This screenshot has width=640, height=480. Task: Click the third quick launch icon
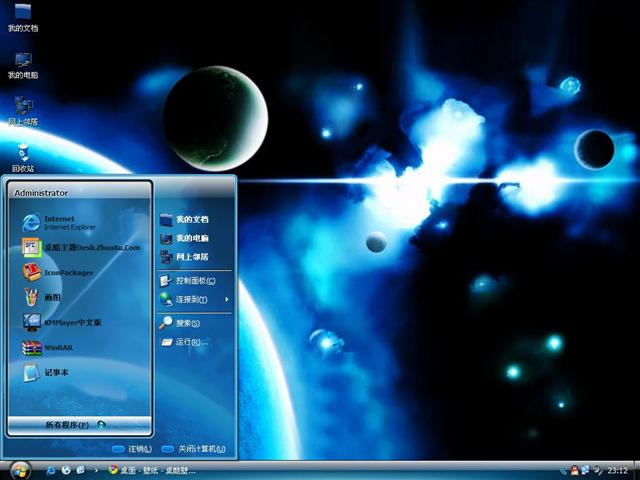[x=81, y=471]
